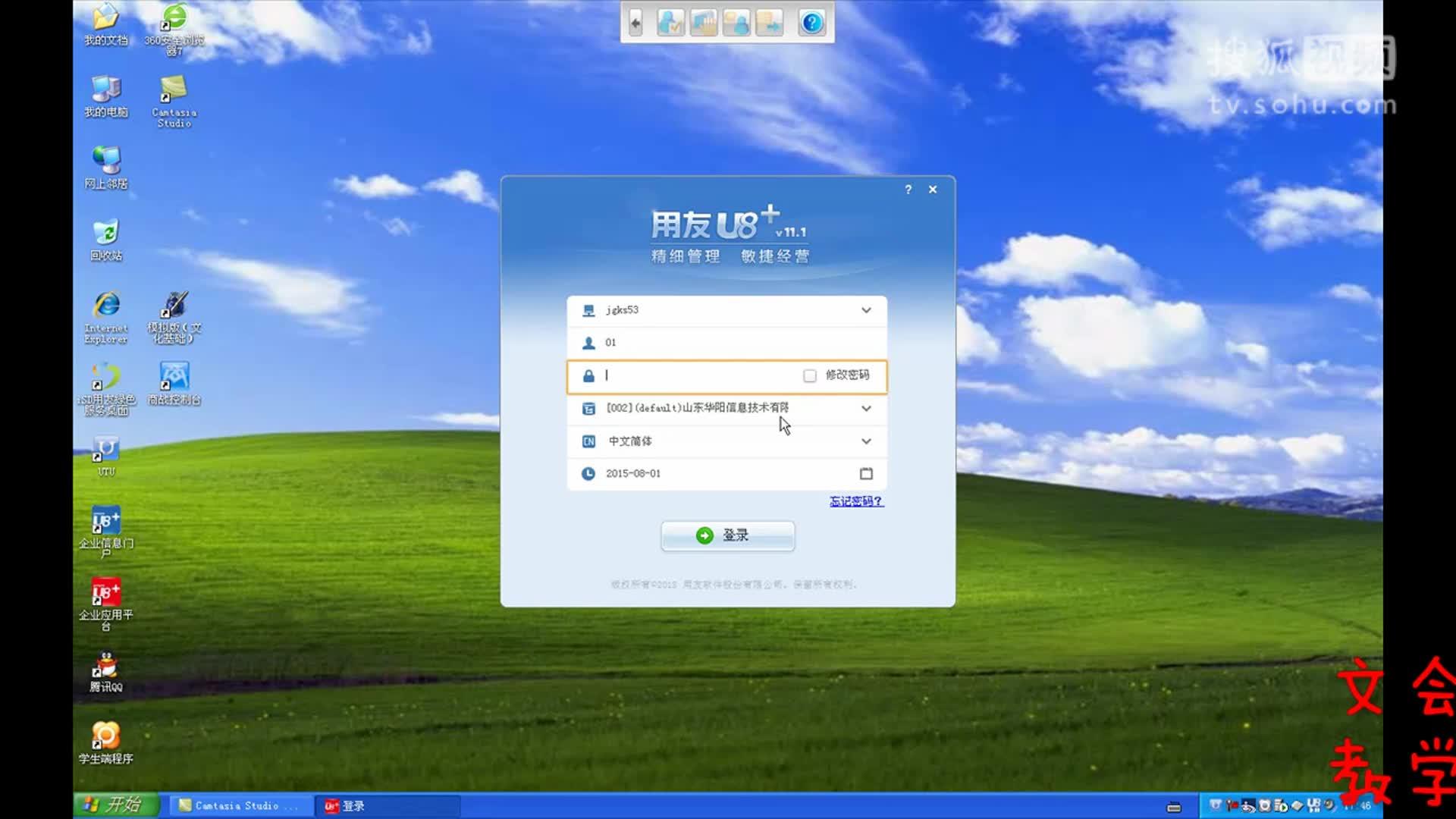
Task: Open the blue question mark help icon
Action: tap(811, 23)
